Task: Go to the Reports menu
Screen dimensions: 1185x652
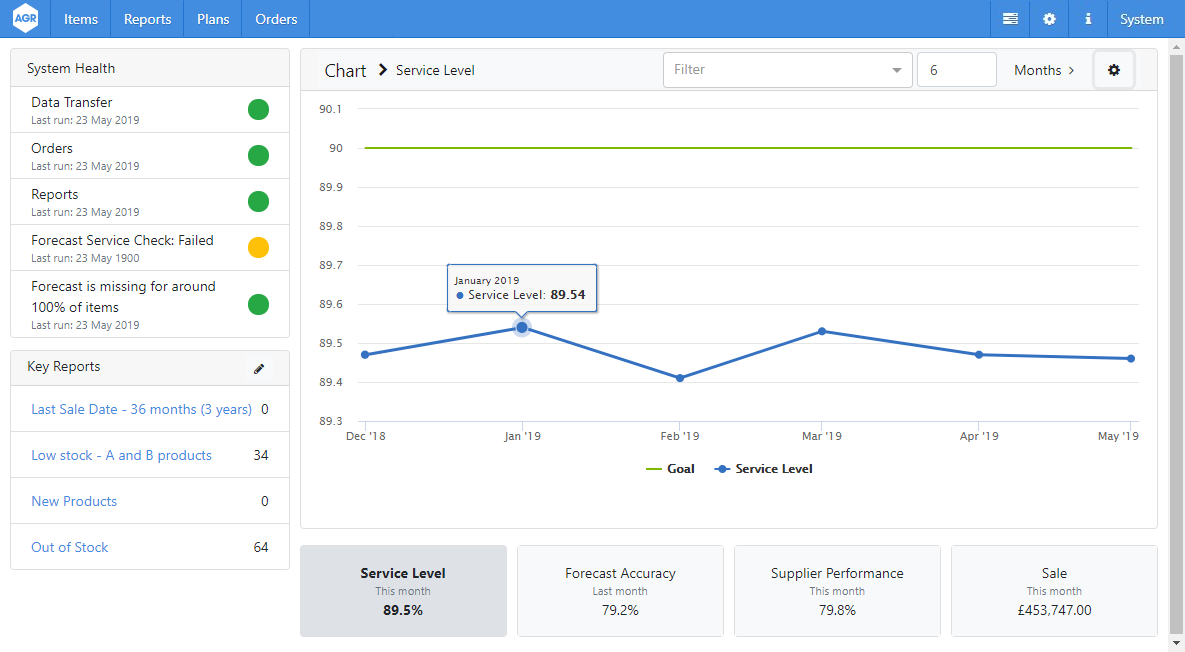Action: 147,19
